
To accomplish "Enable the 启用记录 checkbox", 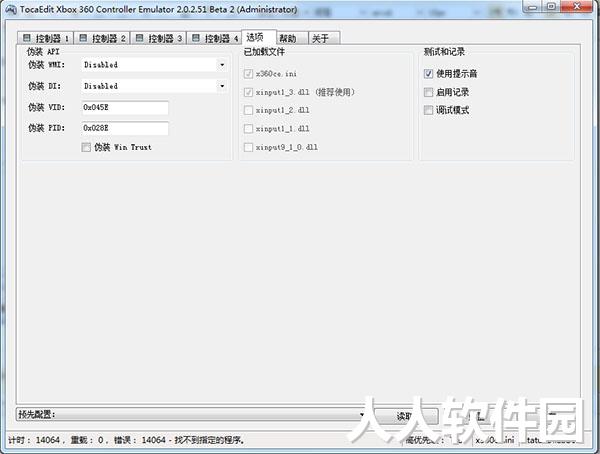I will 429,92.
